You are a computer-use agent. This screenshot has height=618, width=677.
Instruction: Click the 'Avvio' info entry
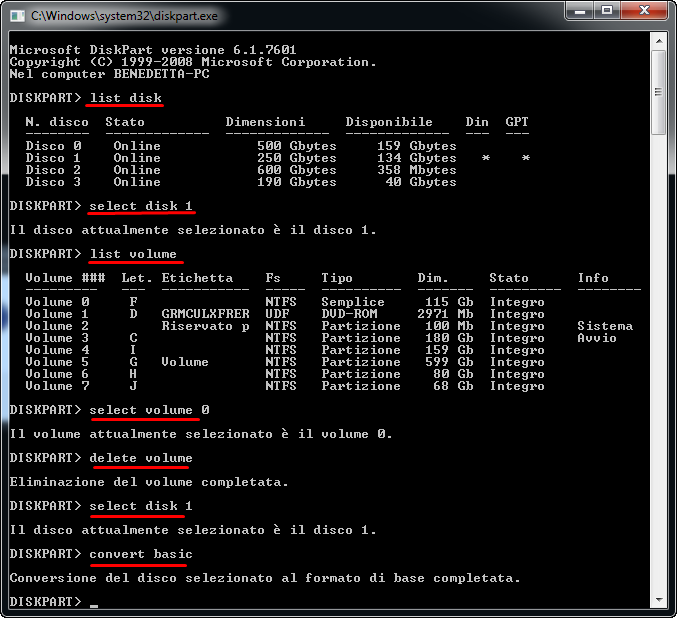[x=597, y=338]
